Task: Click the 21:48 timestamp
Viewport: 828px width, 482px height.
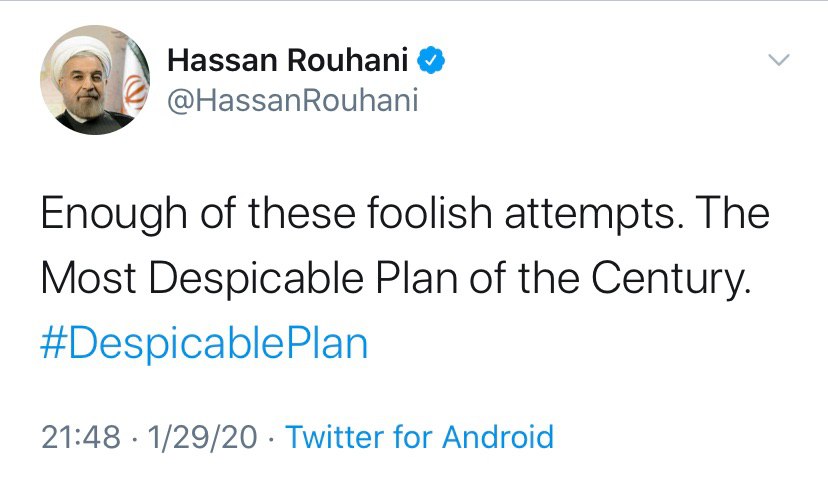Action: (82, 437)
